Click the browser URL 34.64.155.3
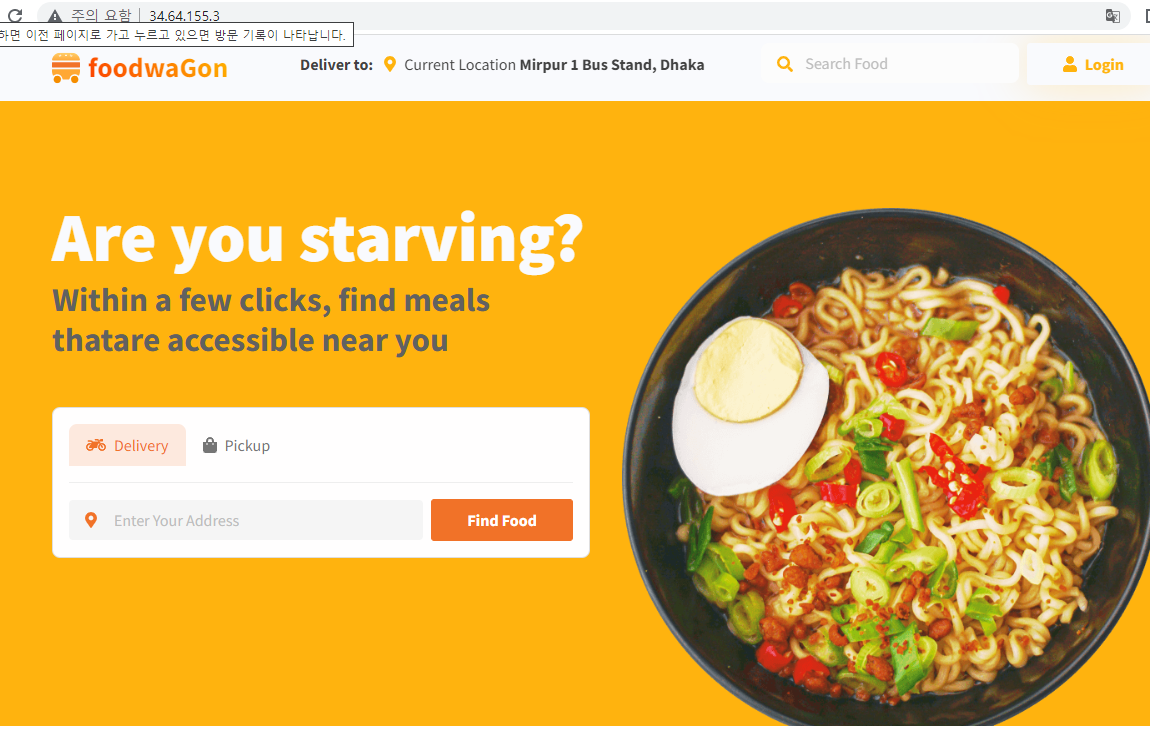Viewport: 1150px width, 729px height. (x=184, y=15)
